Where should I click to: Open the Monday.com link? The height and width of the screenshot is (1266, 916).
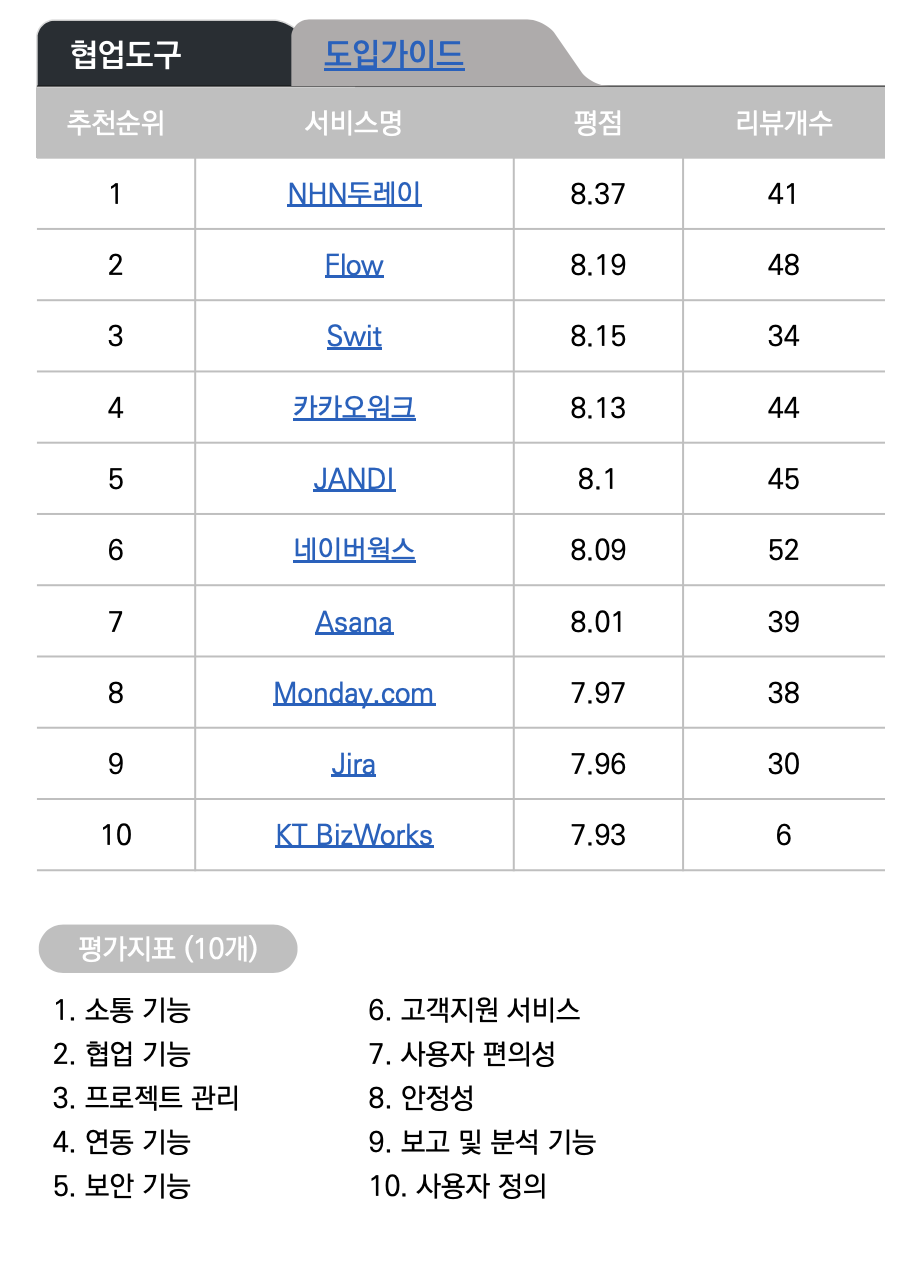click(x=354, y=693)
